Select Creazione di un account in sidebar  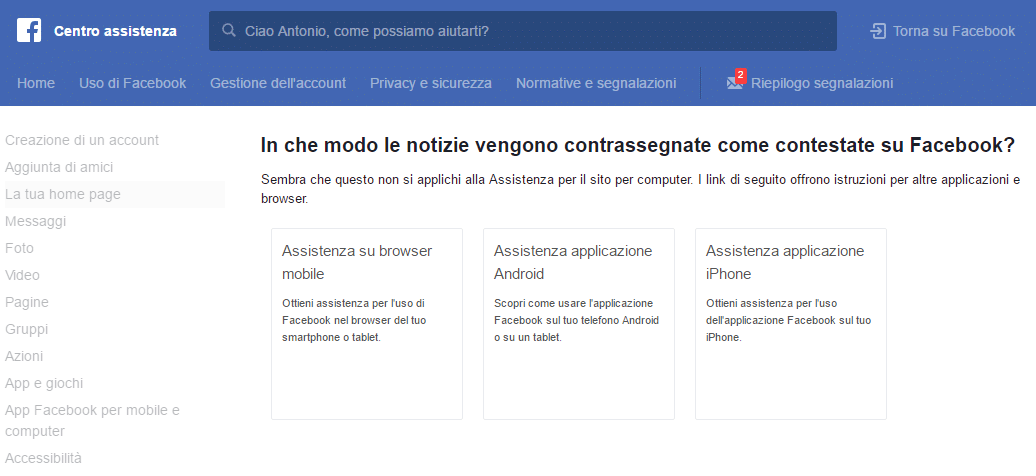pyautogui.click(x=82, y=140)
